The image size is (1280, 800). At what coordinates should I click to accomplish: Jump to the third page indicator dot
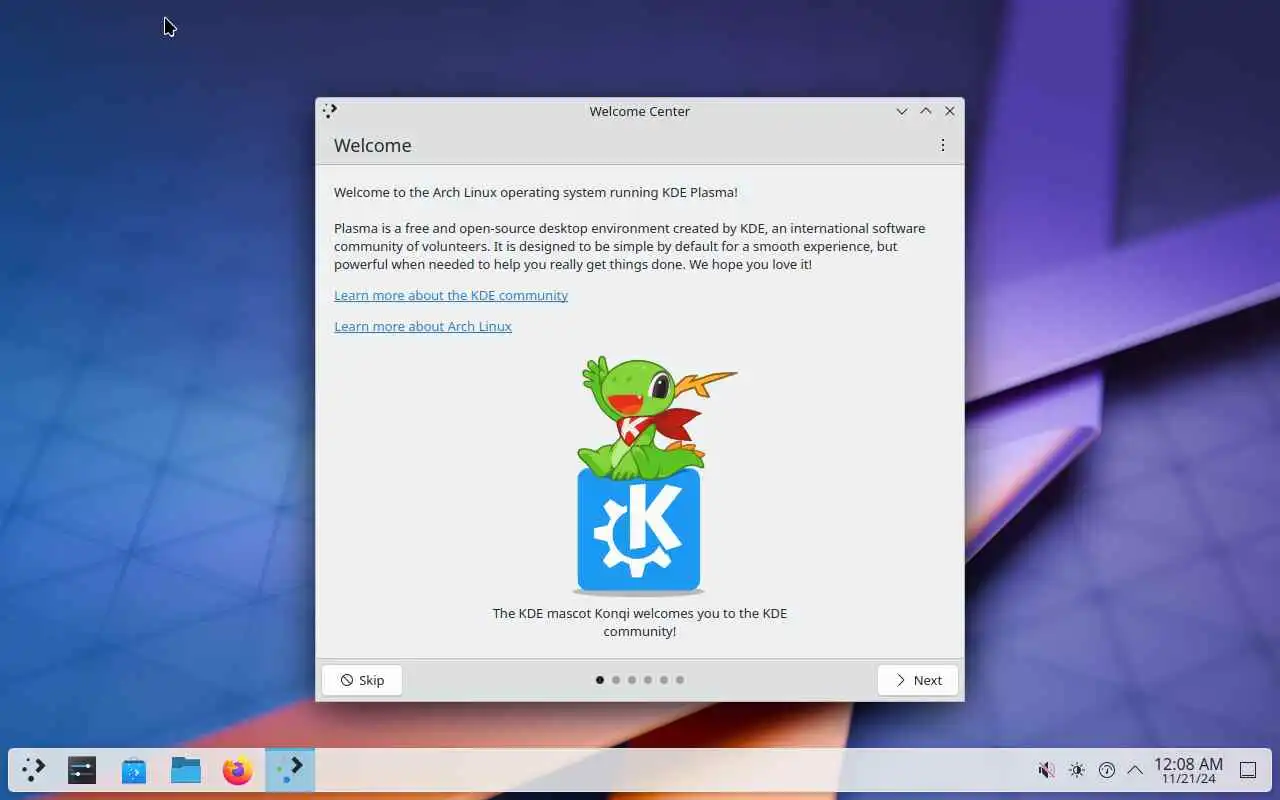coord(632,680)
